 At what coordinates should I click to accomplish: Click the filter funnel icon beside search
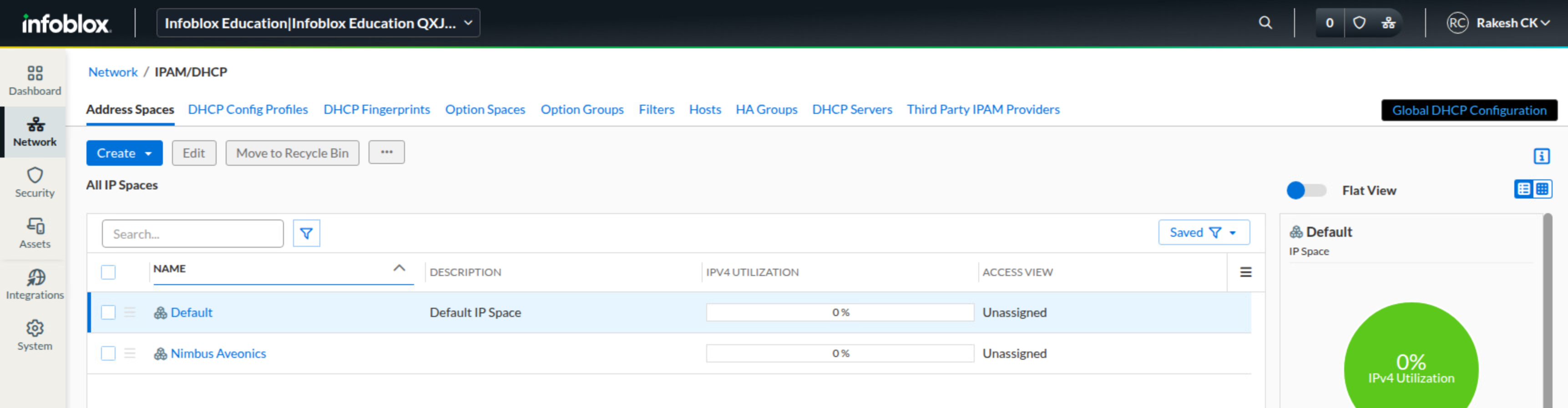point(306,233)
